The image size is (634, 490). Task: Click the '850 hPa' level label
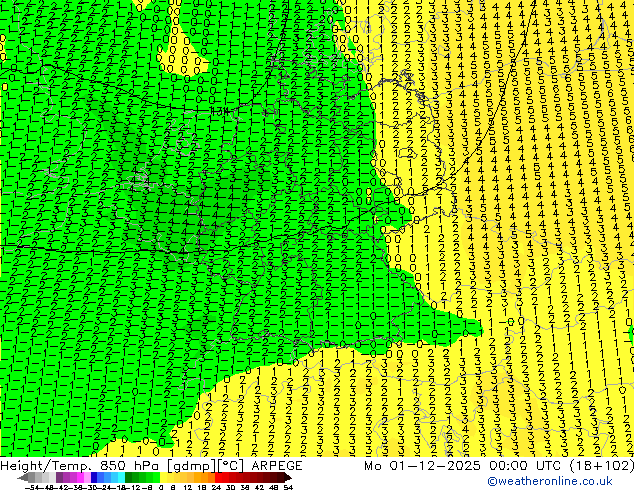point(128,466)
